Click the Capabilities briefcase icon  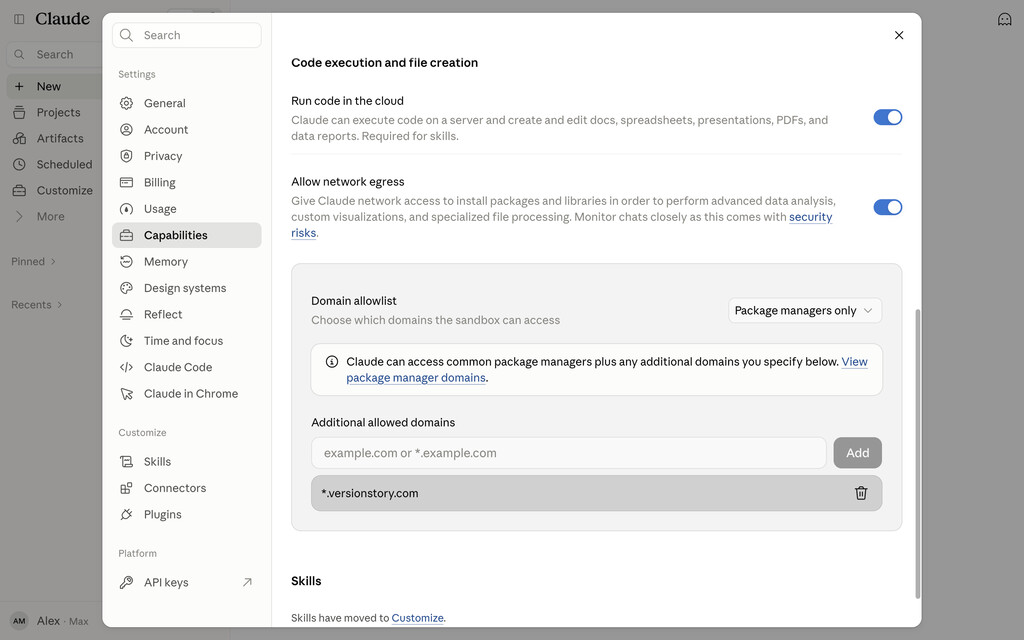click(127, 235)
